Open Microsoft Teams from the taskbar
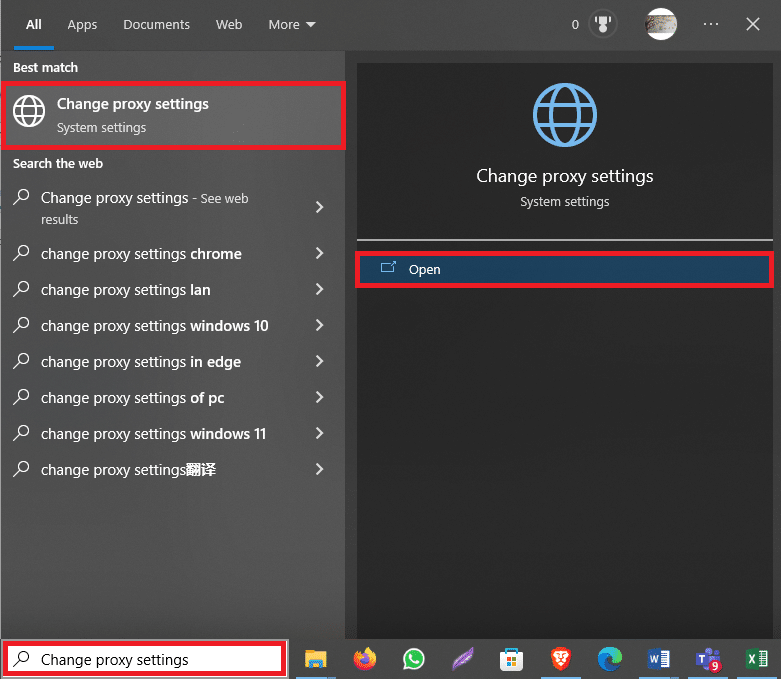This screenshot has height=679, width=781. point(708,660)
